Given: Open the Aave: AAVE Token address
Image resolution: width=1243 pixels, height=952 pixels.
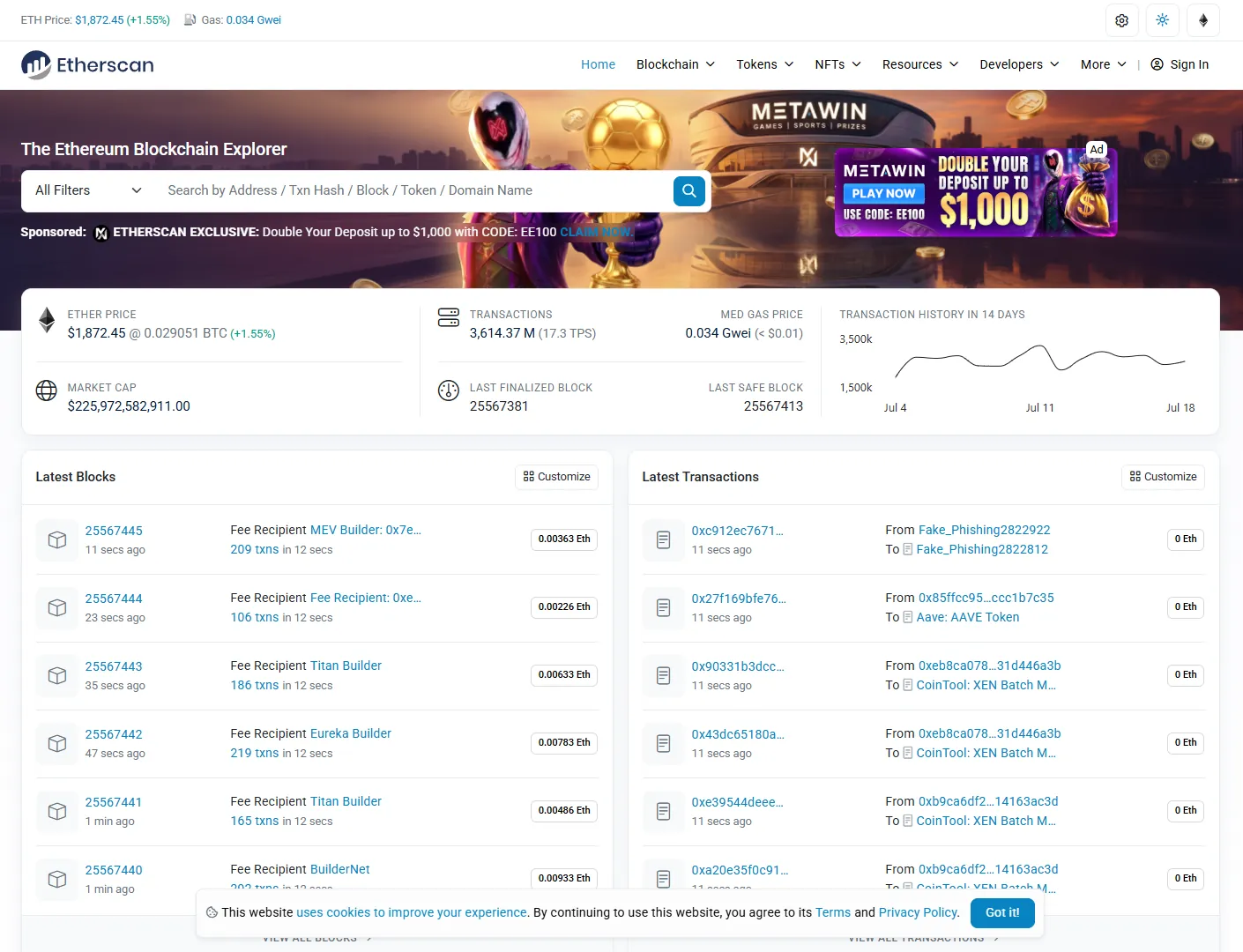Looking at the screenshot, I should 968,617.
